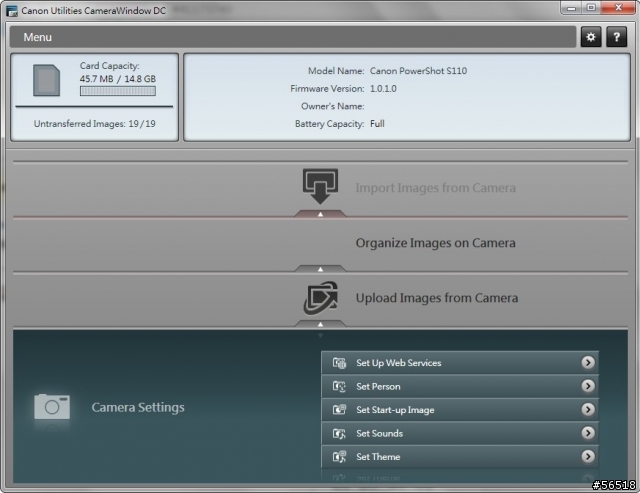The width and height of the screenshot is (640, 493).
Task: Expand the Import Images section tab arrow
Action: (x=320, y=213)
